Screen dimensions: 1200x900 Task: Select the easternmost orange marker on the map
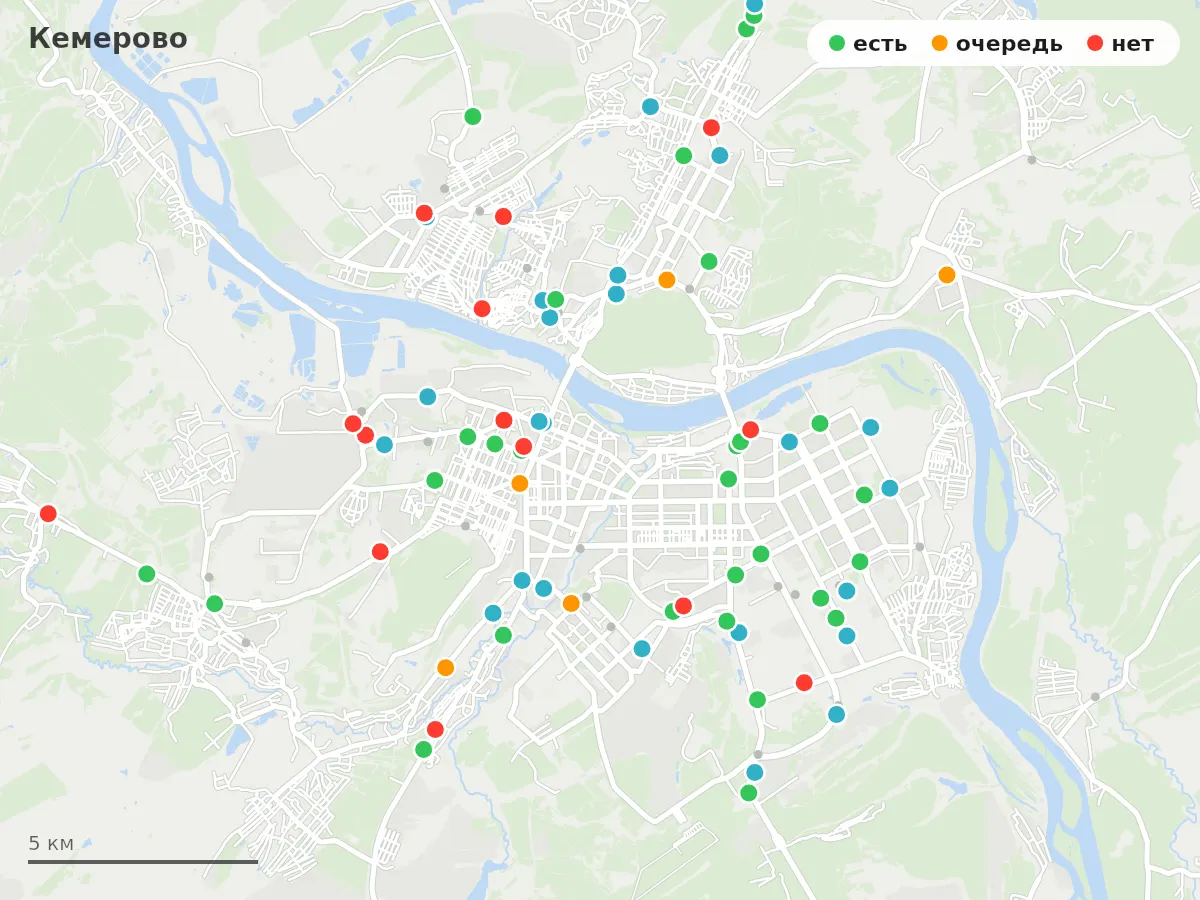pos(947,274)
